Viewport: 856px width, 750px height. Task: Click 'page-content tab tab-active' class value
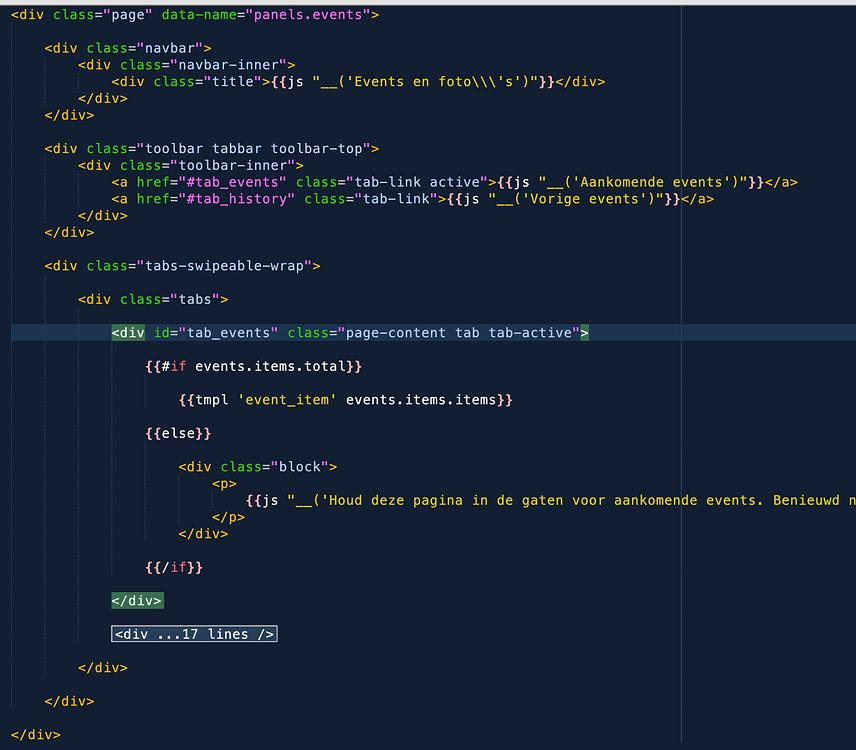click(459, 332)
